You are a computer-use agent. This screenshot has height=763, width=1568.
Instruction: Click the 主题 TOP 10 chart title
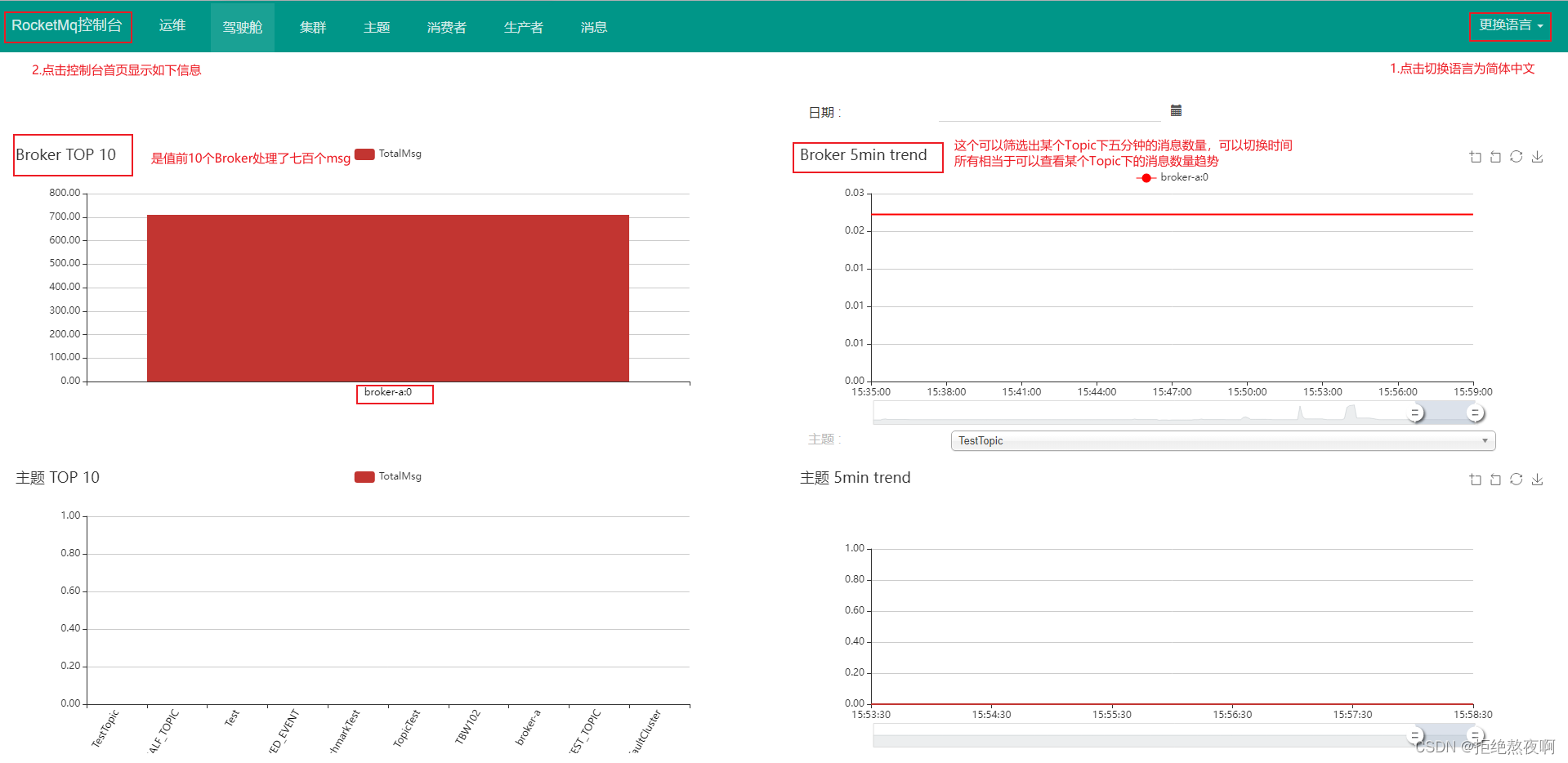[x=58, y=478]
